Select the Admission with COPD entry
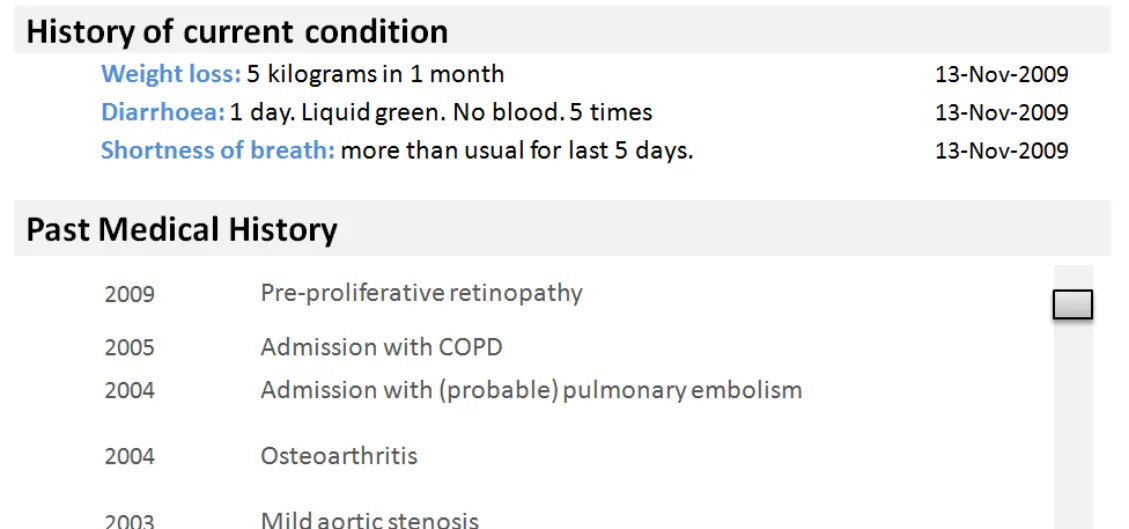 click(381, 347)
